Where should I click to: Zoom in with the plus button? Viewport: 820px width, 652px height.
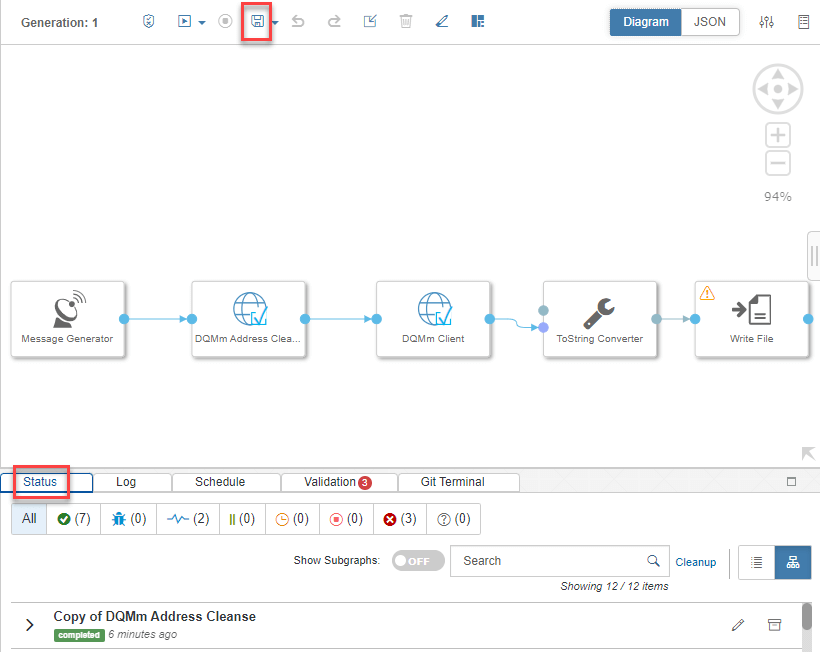point(778,135)
